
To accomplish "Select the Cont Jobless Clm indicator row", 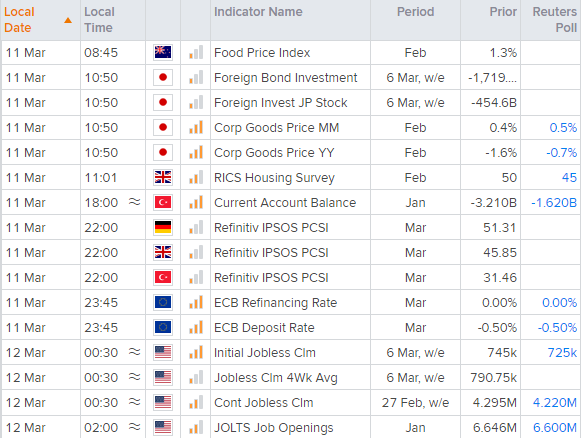I will click(290, 402).
